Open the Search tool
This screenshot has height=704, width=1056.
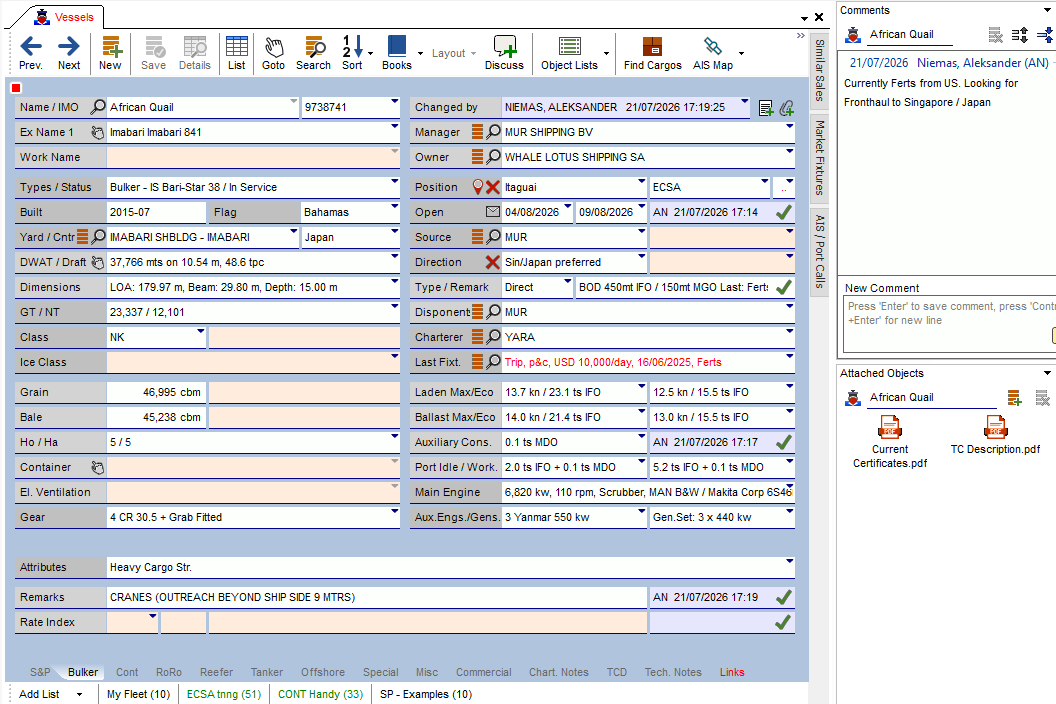[314, 53]
